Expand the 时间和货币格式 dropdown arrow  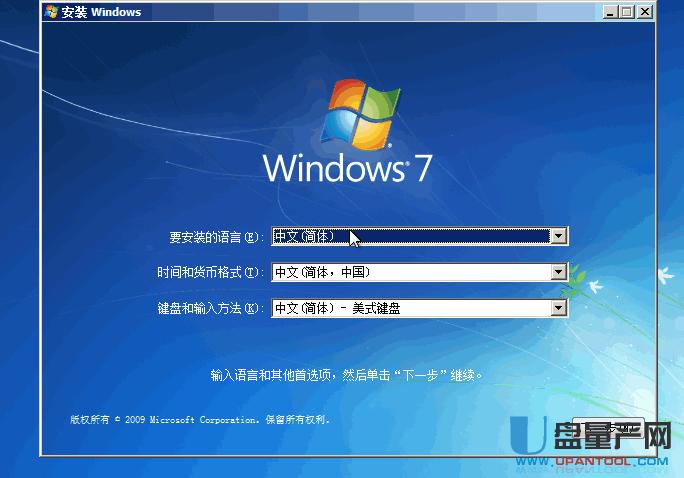point(559,272)
